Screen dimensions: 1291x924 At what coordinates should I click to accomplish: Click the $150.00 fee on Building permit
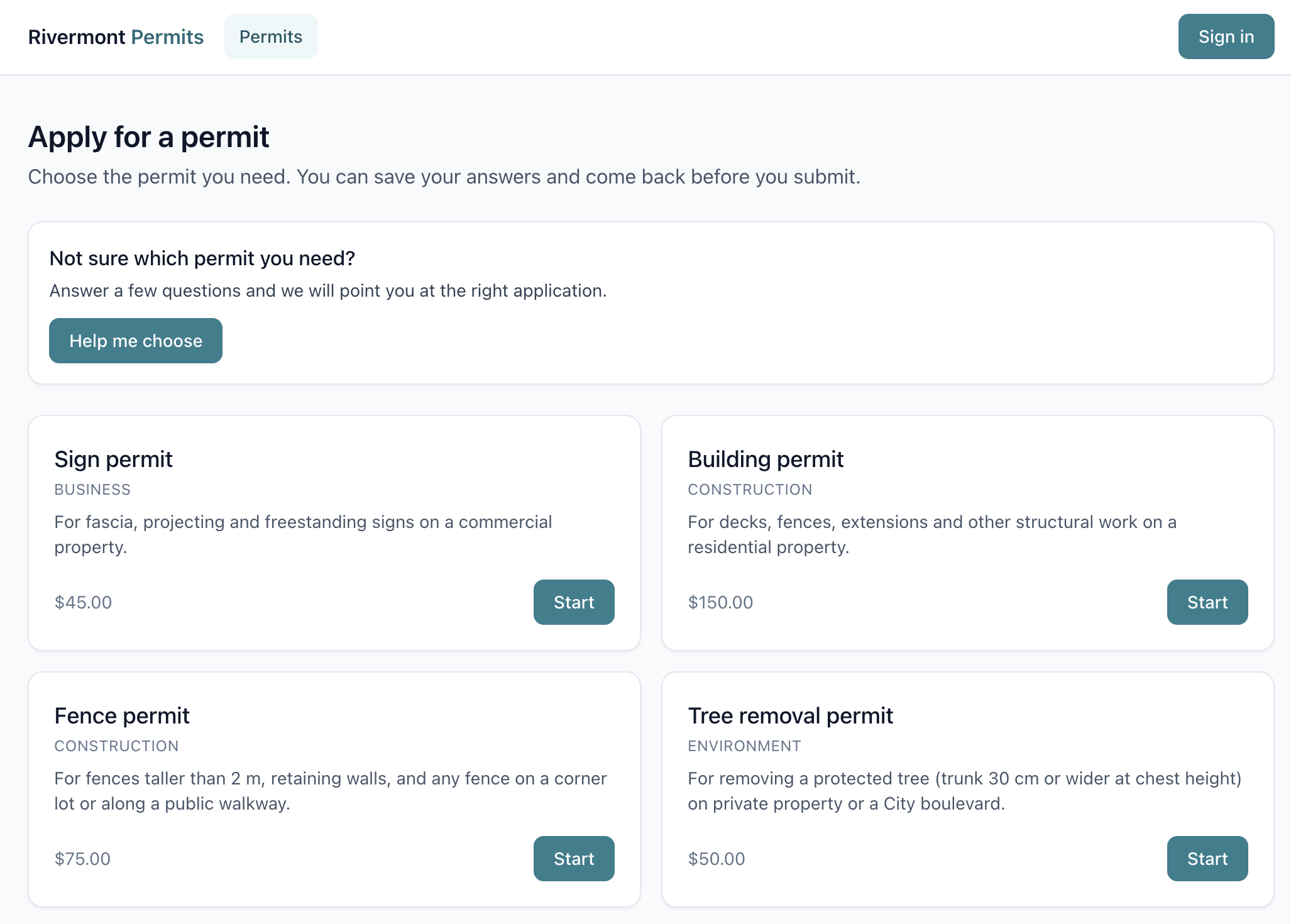coord(720,602)
